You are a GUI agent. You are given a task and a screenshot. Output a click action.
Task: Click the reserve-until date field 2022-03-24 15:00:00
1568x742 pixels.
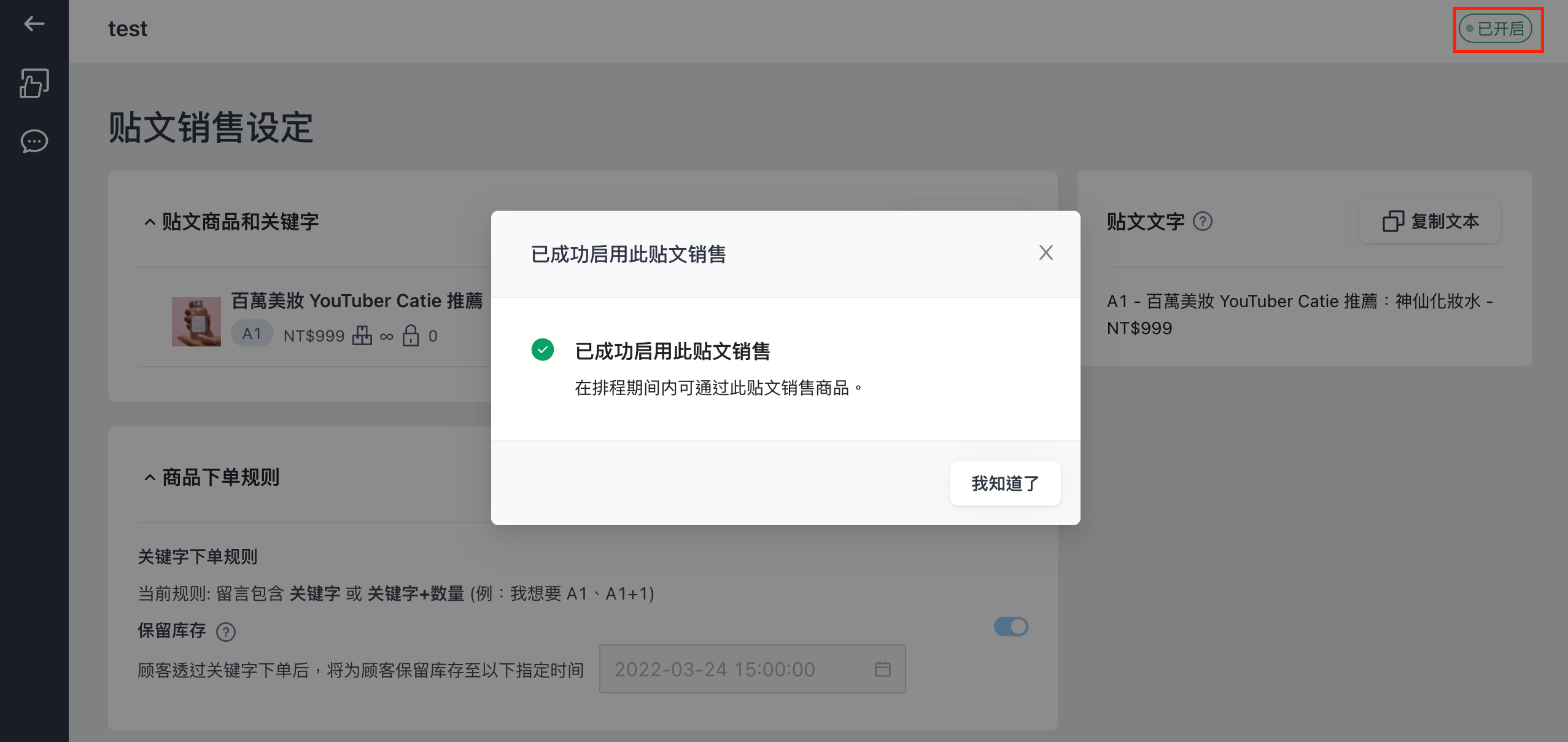pyautogui.click(x=752, y=669)
